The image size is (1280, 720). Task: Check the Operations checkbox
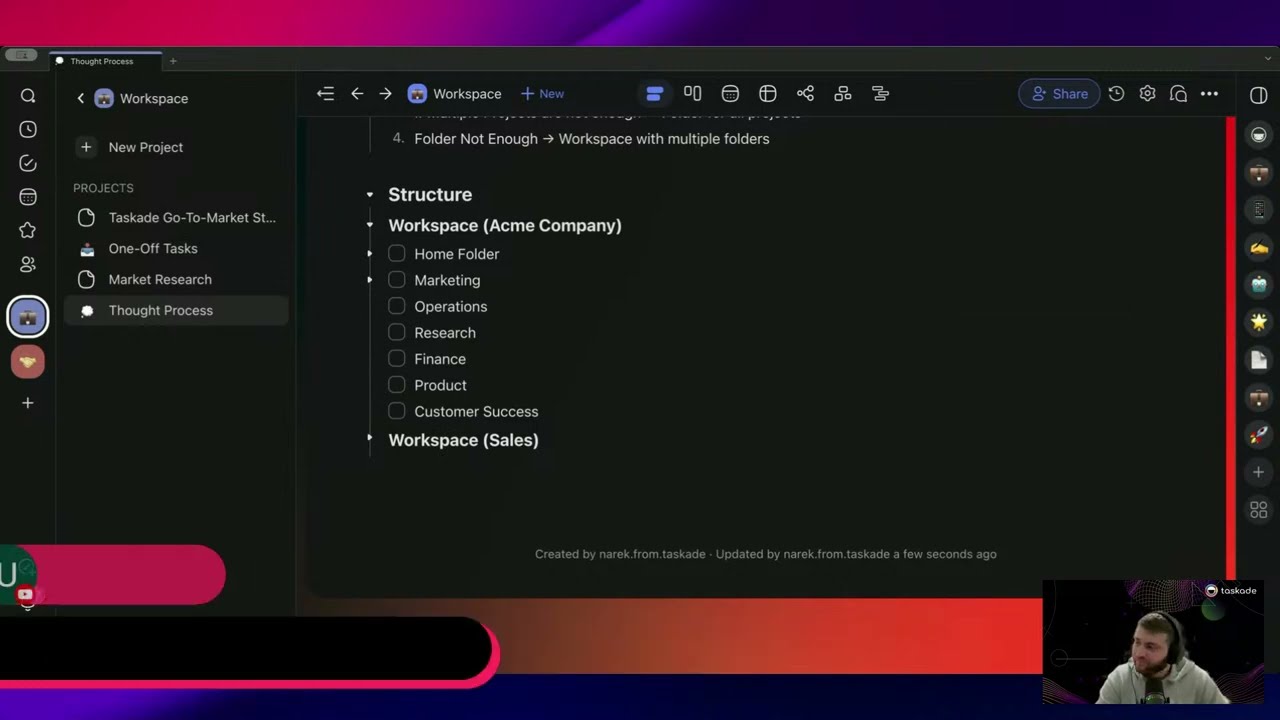[x=397, y=306]
